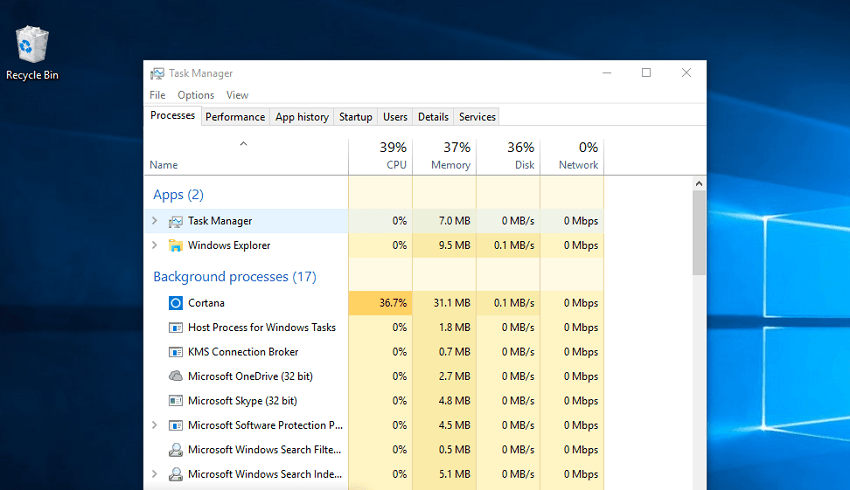The width and height of the screenshot is (850, 490).
Task: Click Search Indexer's 5.1 MB memory value
Action: pos(454,474)
